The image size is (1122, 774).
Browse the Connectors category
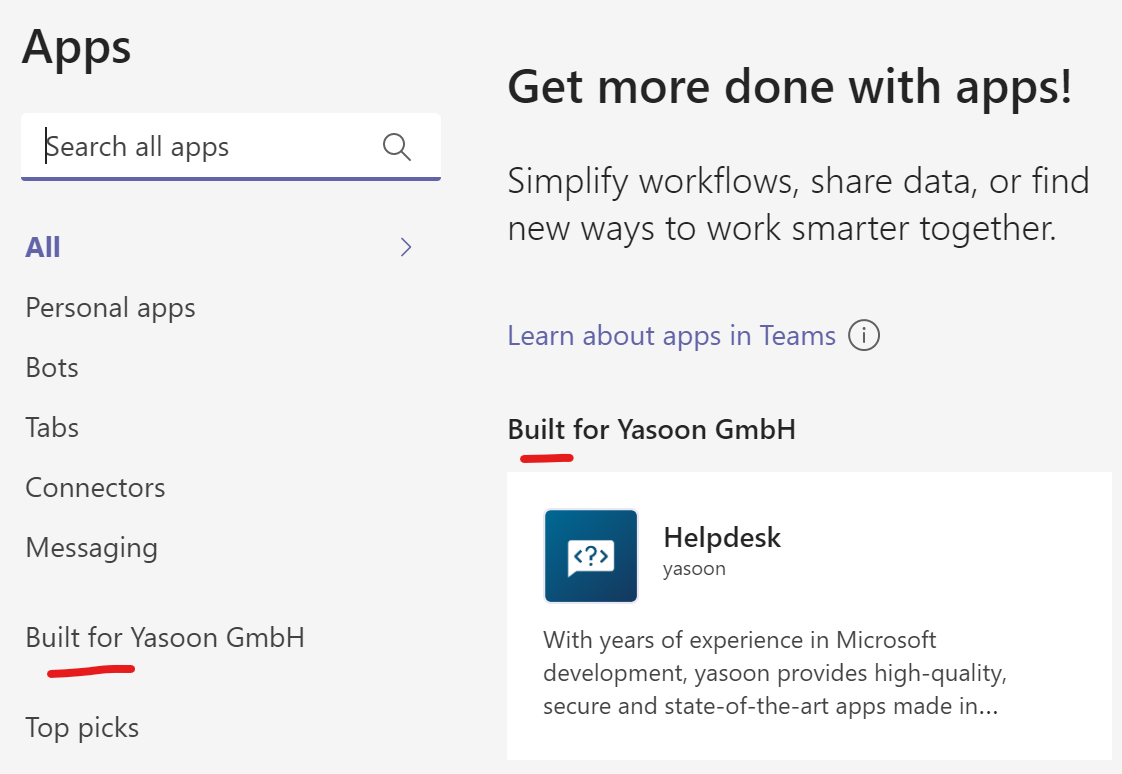95,488
